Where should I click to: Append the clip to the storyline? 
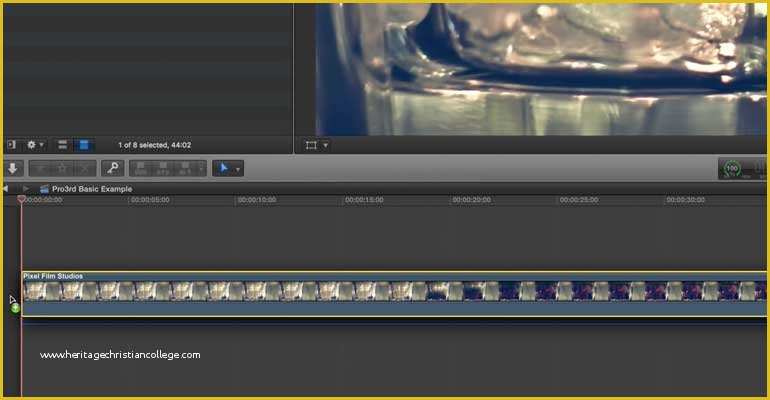[185, 169]
